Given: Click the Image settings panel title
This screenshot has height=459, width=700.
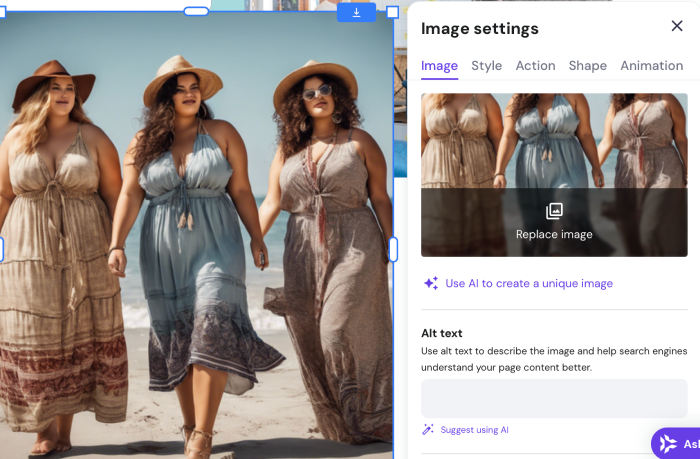Looking at the screenshot, I should 479,29.
